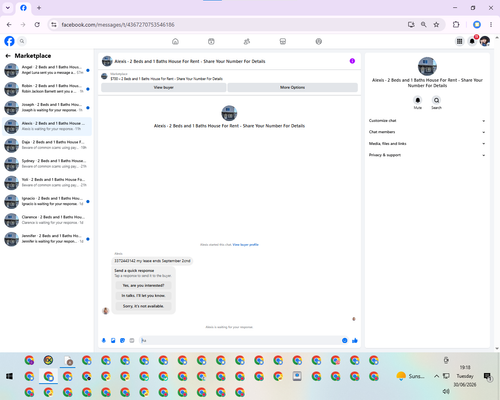Open the Daja conversation
This screenshot has width=500, height=400.
pyautogui.click(x=47, y=145)
